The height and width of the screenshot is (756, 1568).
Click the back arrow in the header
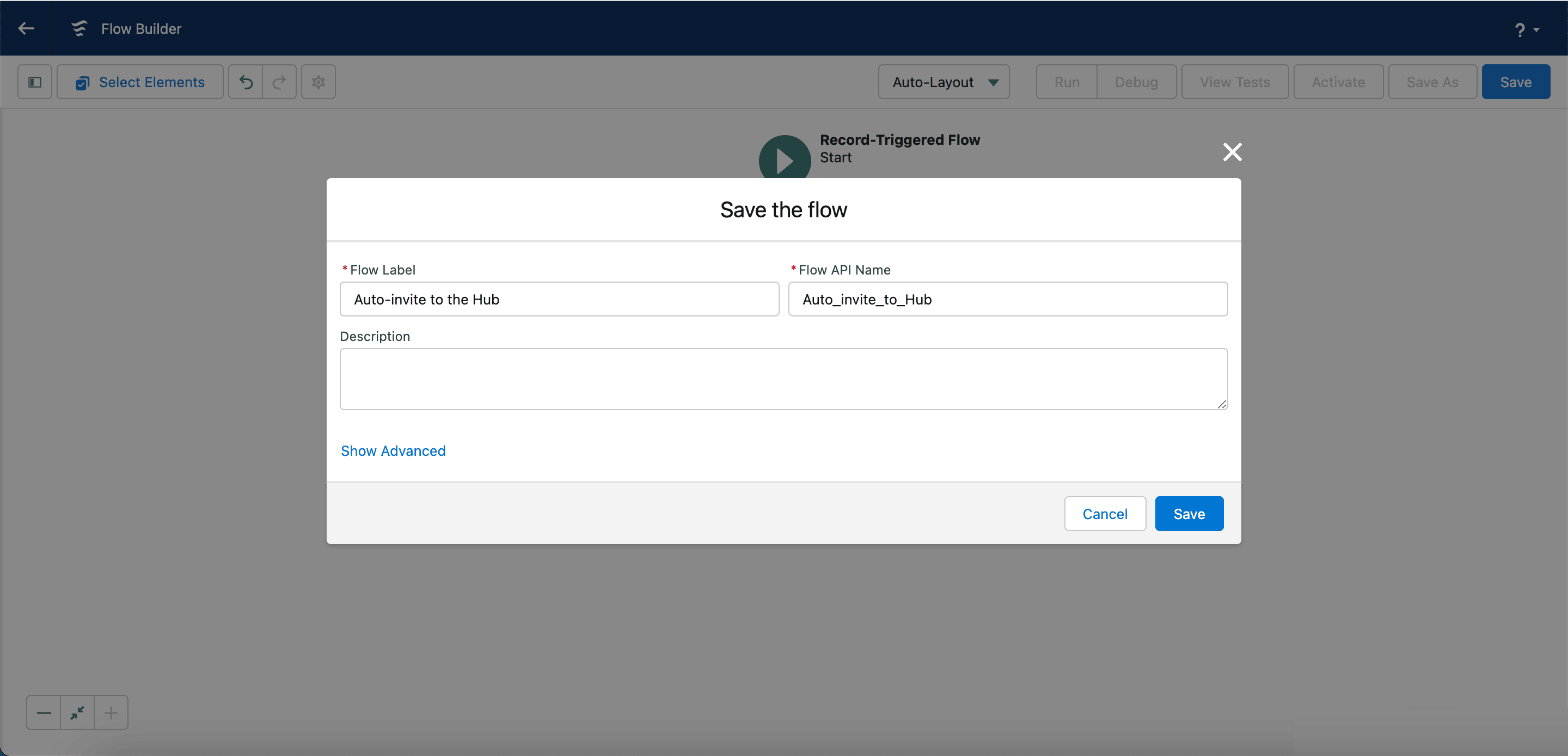pos(26,28)
